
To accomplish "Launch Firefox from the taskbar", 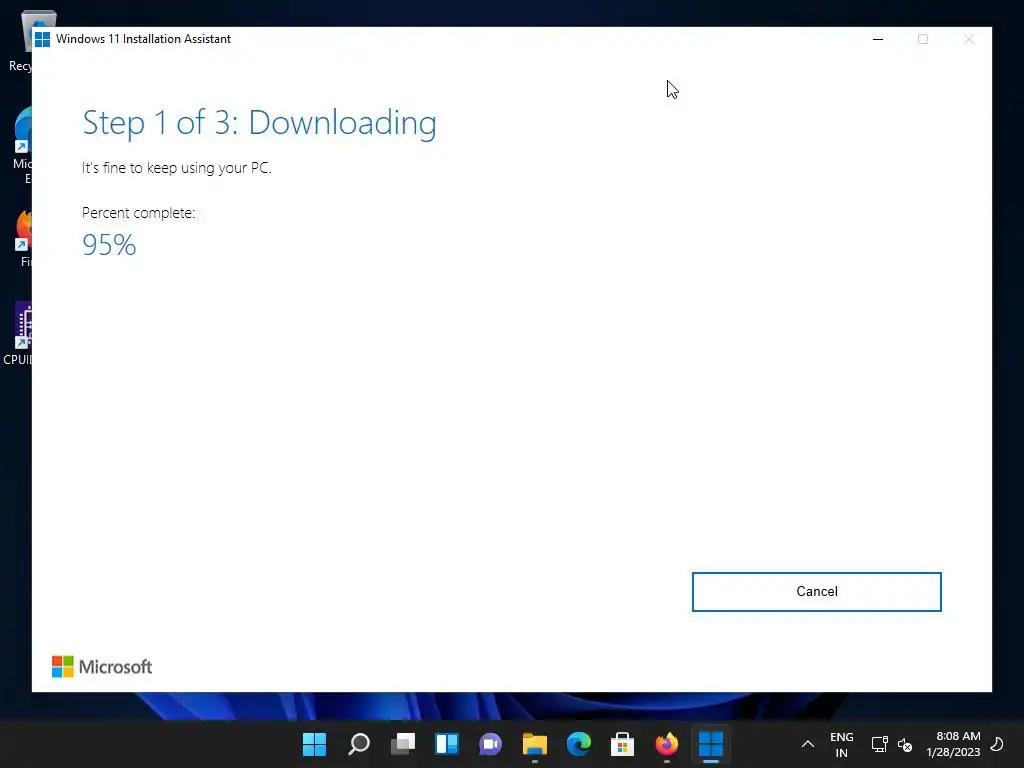I will (667, 744).
